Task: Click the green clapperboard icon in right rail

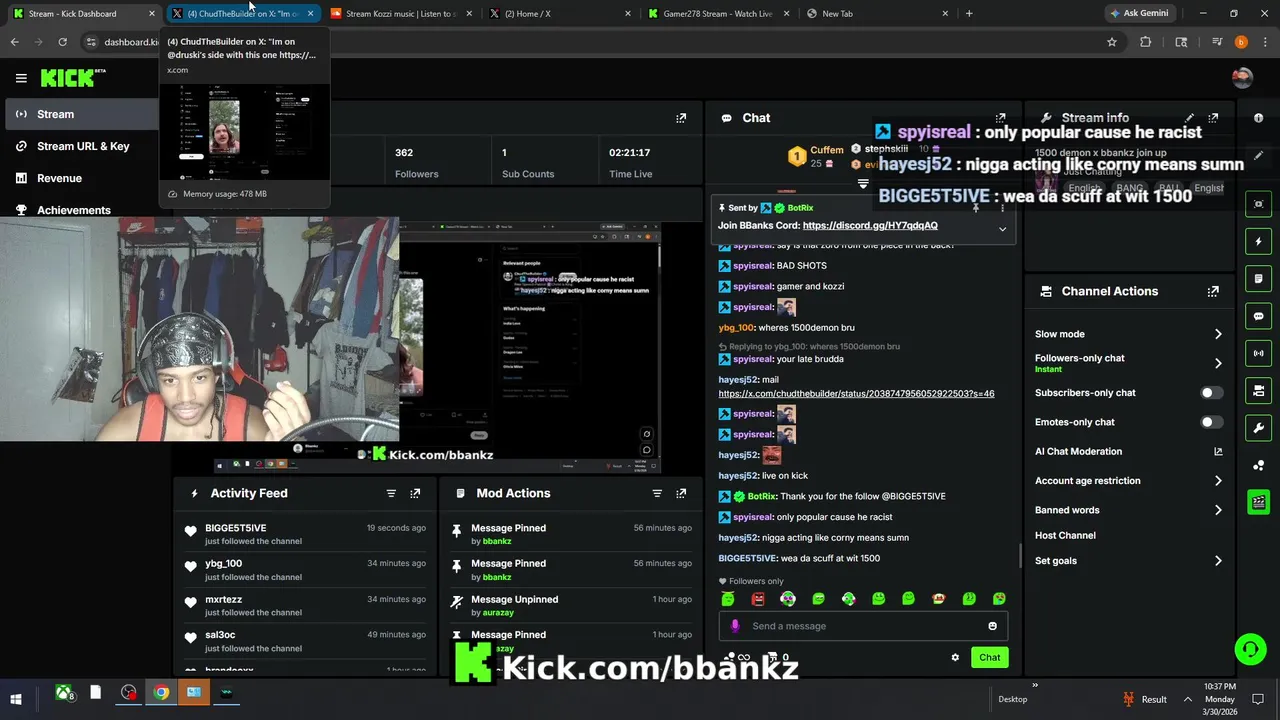Action: coord(1259,502)
